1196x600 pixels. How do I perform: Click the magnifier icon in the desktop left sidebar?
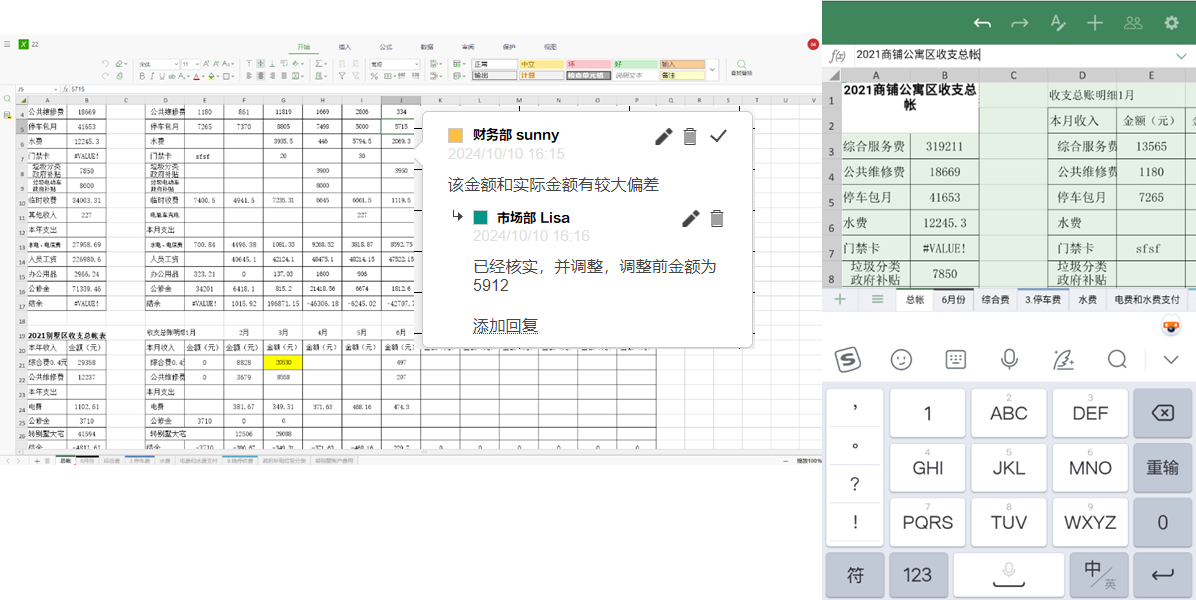pyautogui.click(x=8, y=99)
